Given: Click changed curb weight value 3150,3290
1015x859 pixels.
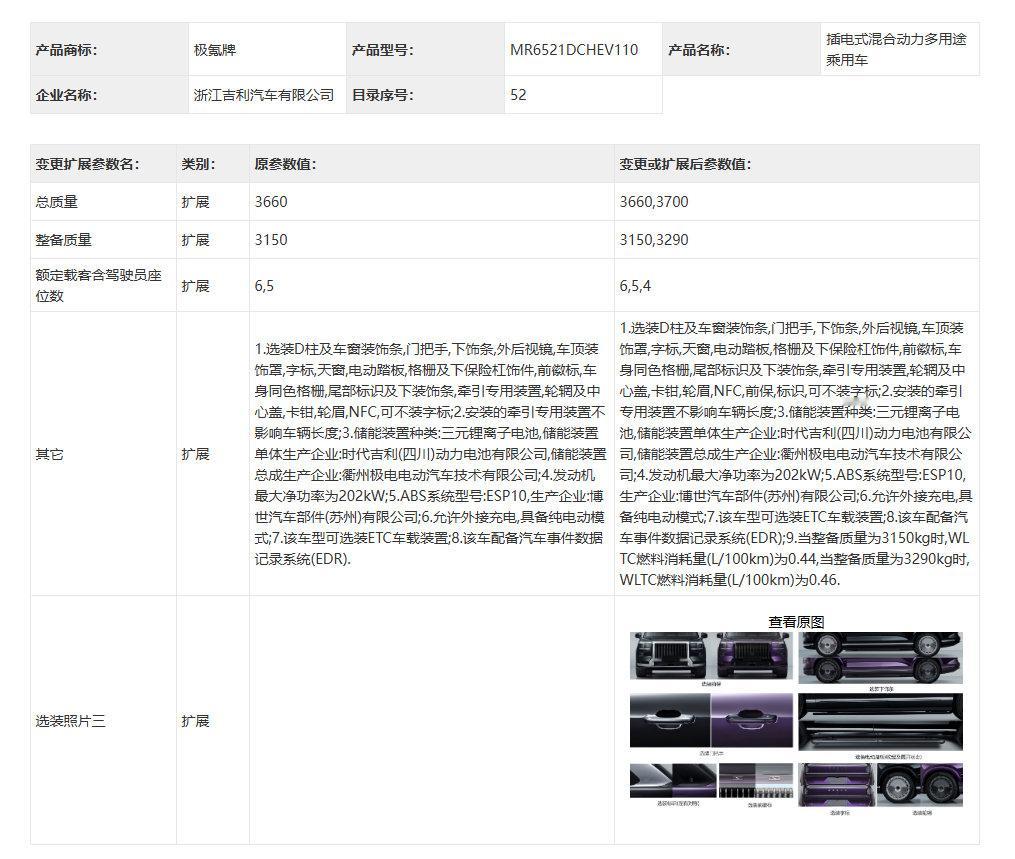Looking at the screenshot, I should pyautogui.click(x=654, y=240).
